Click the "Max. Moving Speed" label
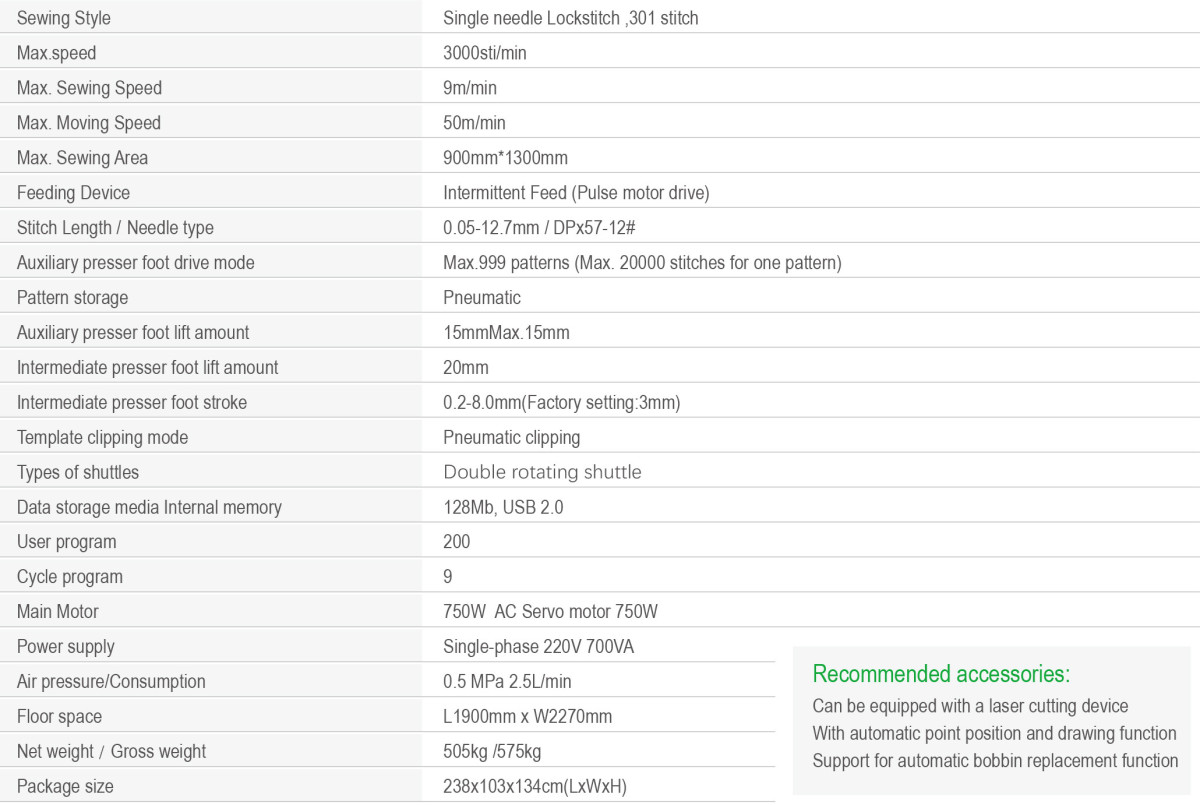 pos(89,123)
